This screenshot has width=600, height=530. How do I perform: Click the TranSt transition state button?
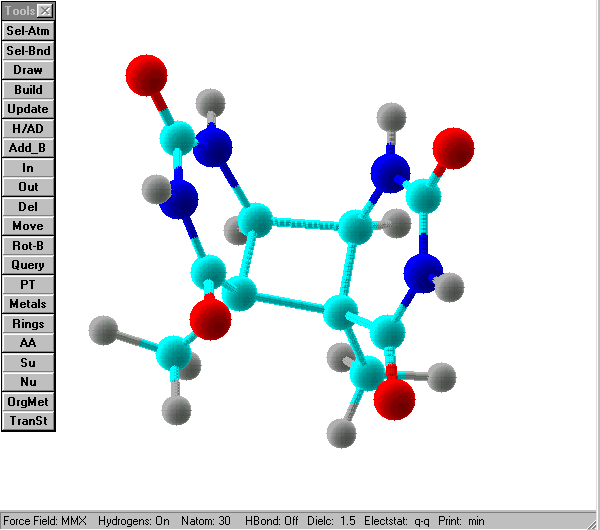tap(28, 421)
